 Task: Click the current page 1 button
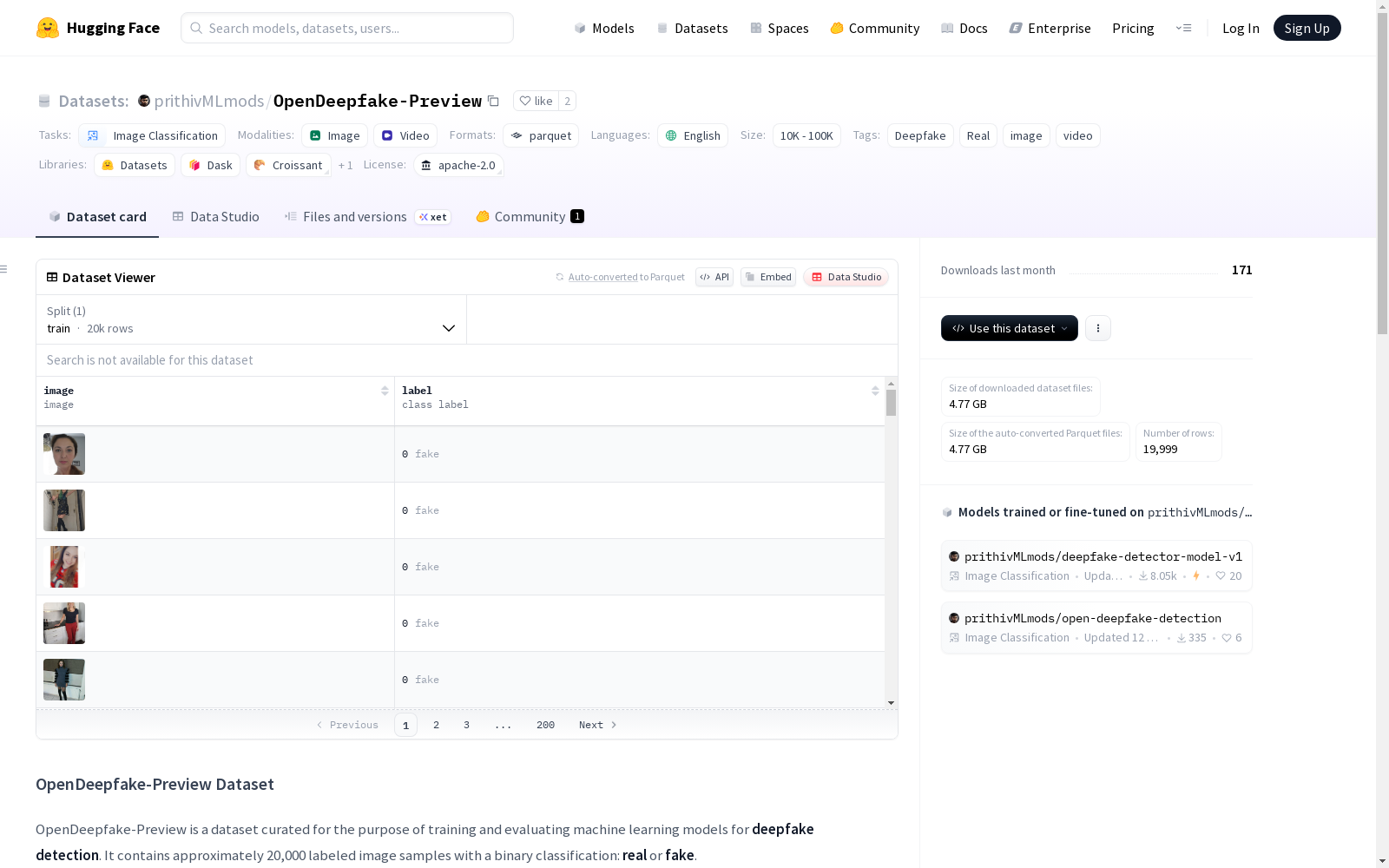point(405,725)
